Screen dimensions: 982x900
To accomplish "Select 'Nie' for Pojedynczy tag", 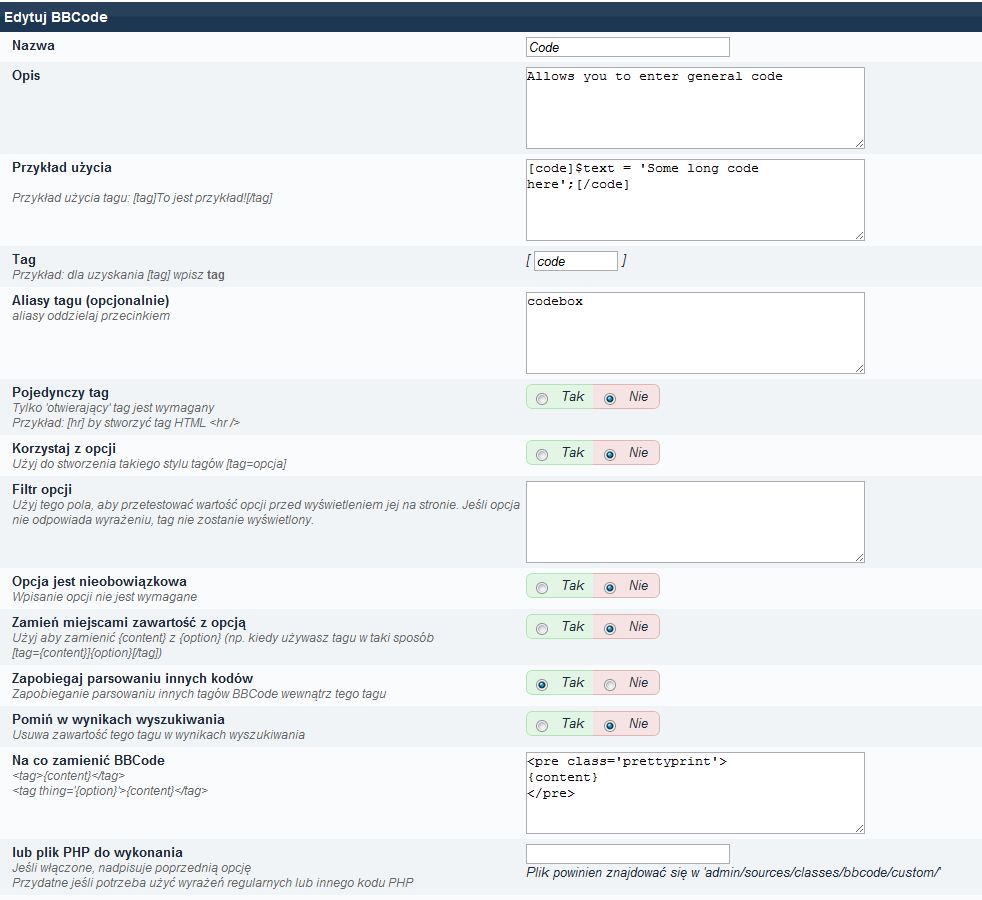I will 610,398.
